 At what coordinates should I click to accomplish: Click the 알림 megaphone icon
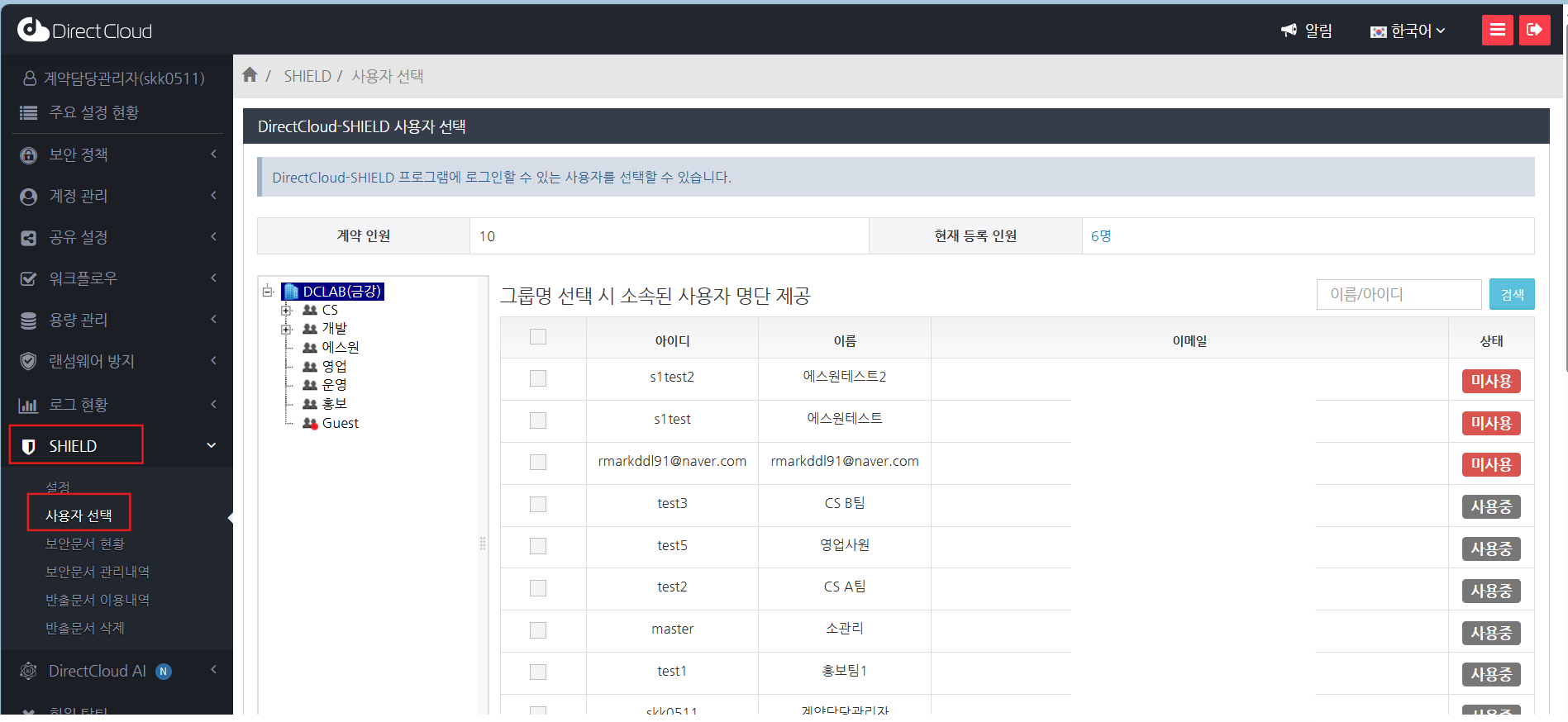tap(1289, 31)
